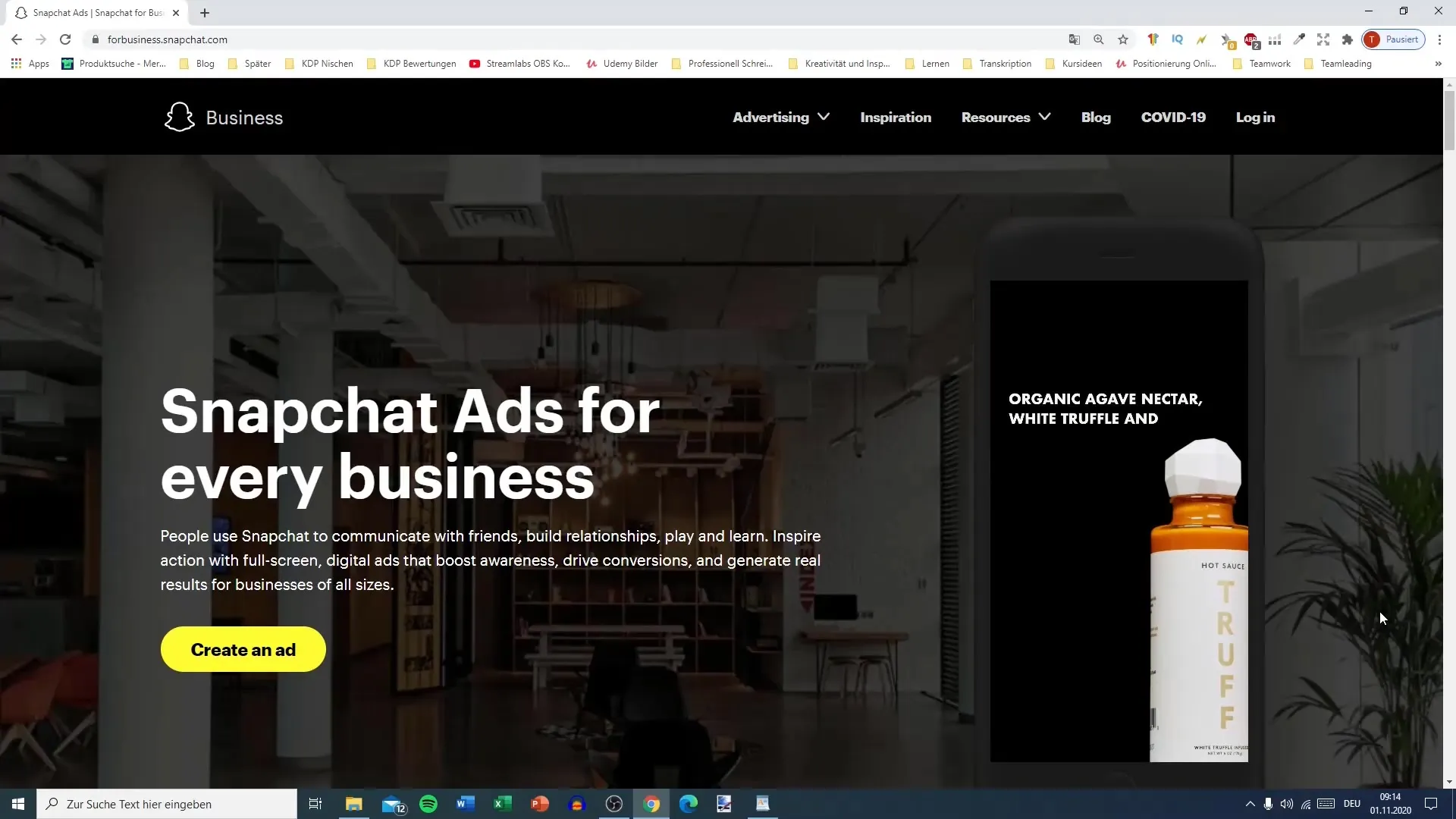The image size is (1456, 819).
Task: Click the translate page icon
Action: coord(1075,39)
